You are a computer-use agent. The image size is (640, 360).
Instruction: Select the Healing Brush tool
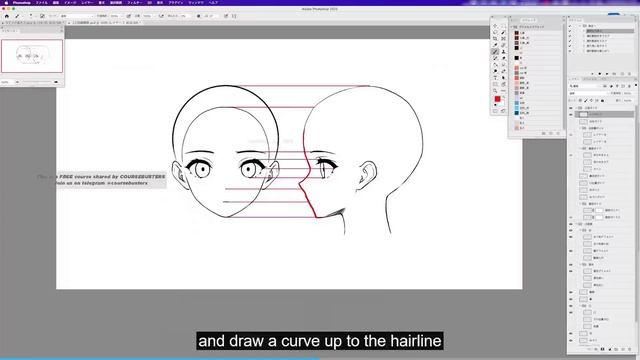tap(503, 44)
